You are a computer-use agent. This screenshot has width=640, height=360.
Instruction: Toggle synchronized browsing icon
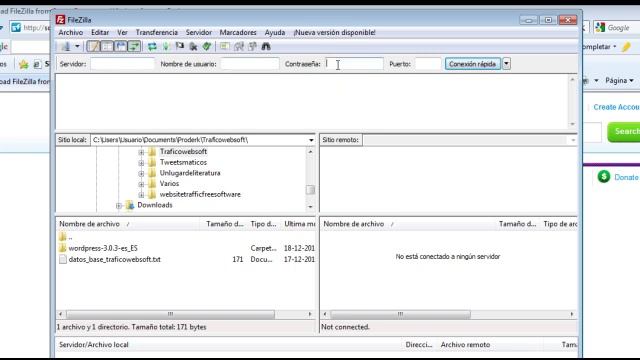pyautogui.click(x=252, y=47)
